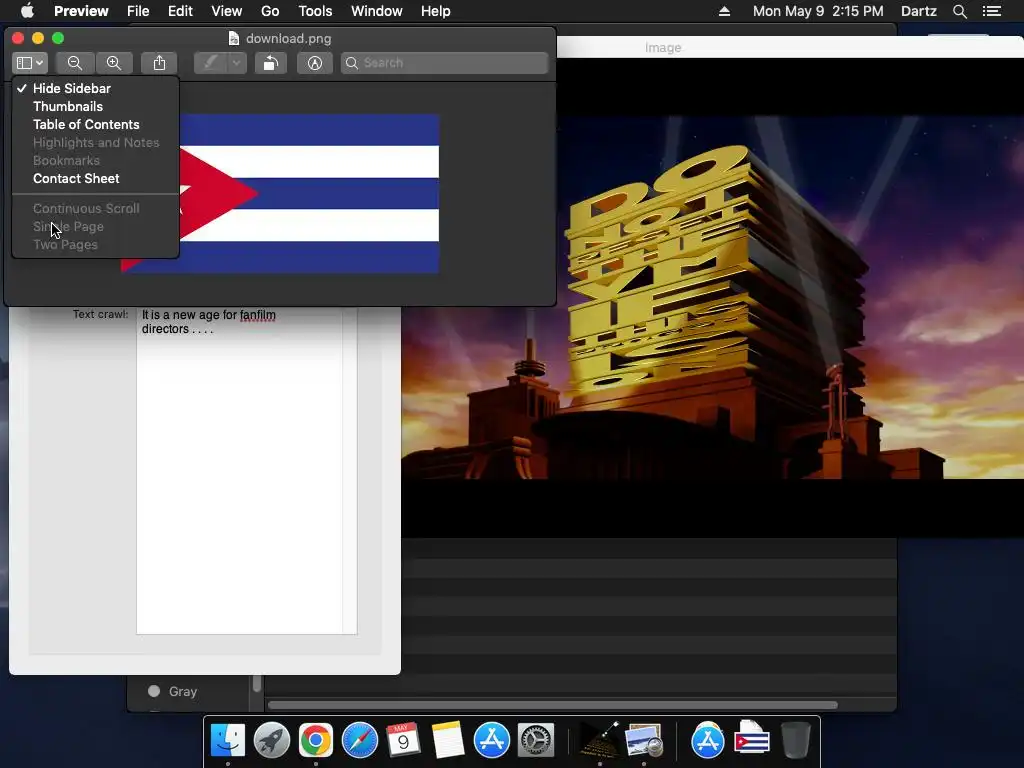The width and height of the screenshot is (1024, 768).
Task: Rotate the image with the rotate left button
Action: [270, 63]
